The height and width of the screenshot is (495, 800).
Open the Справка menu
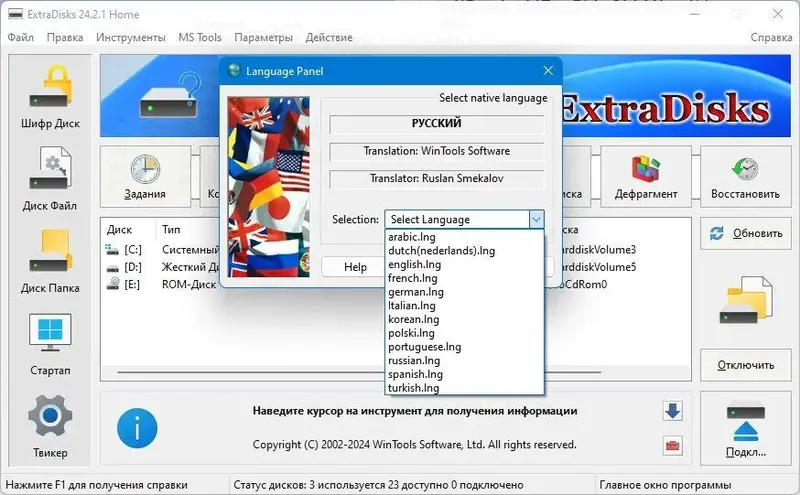(x=771, y=37)
